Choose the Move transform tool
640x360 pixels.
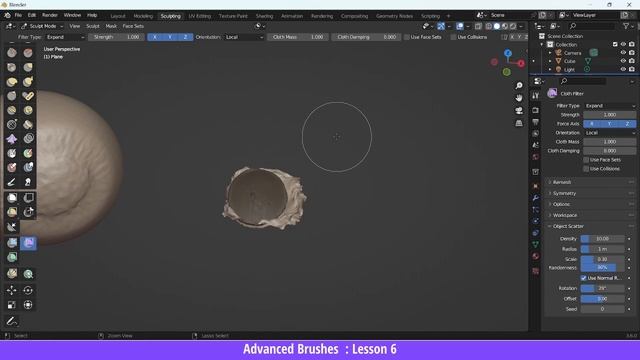tap(12, 290)
